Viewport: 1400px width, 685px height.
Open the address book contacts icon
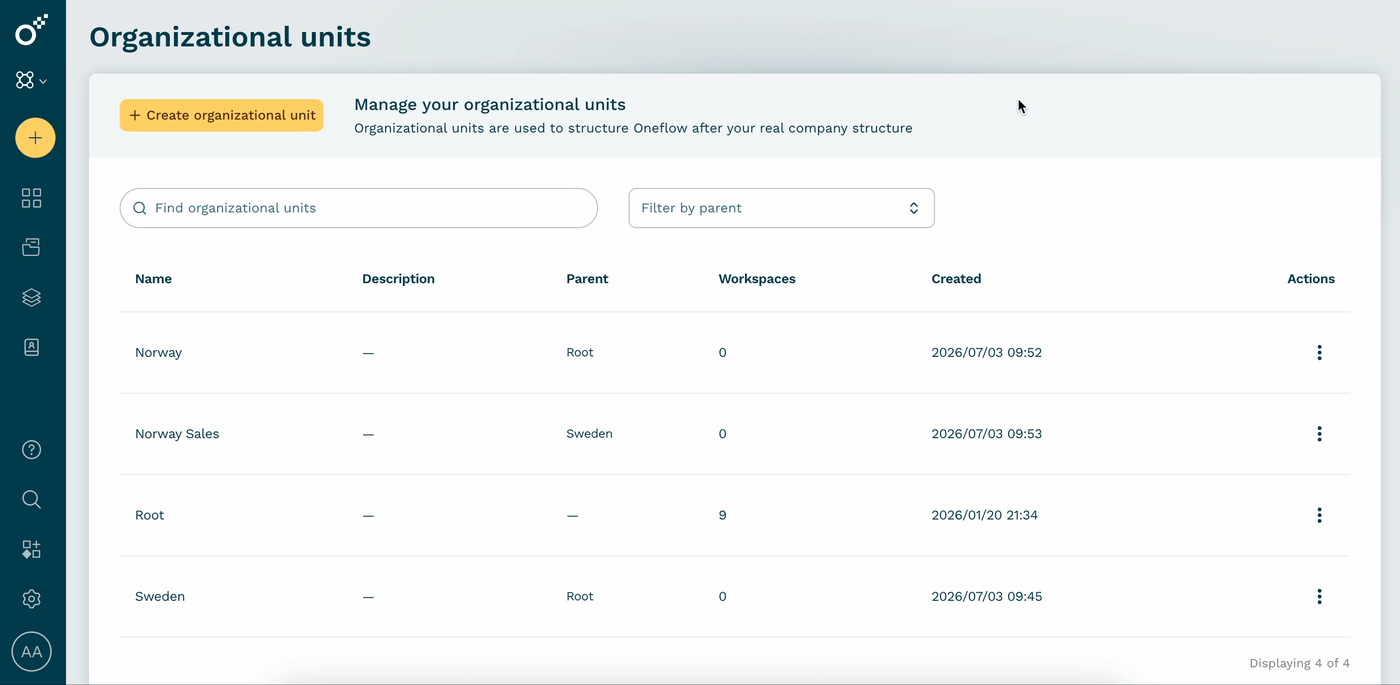pyautogui.click(x=32, y=347)
